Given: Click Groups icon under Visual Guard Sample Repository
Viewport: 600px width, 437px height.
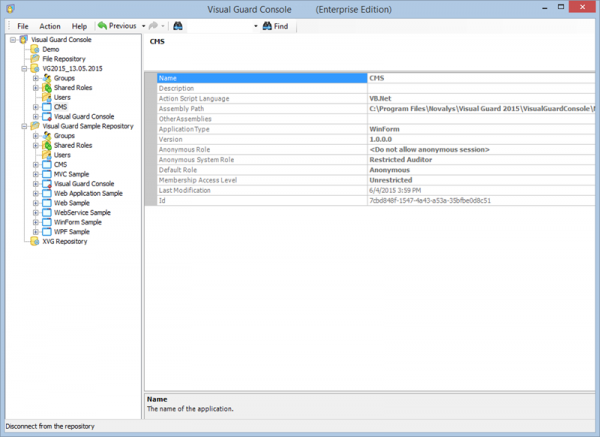Looking at the screenshot, I should click(x=47, y=135).
